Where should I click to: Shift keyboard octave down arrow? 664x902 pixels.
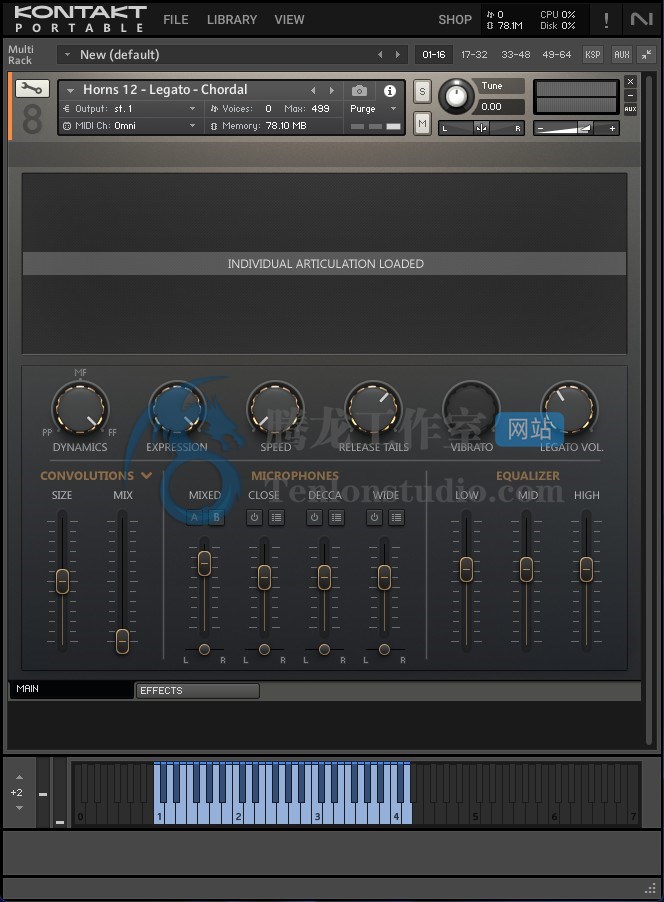[x=19, y=808]
